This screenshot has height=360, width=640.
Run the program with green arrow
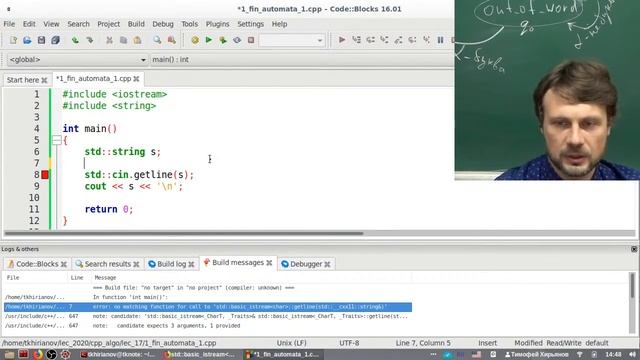point(209,40)
